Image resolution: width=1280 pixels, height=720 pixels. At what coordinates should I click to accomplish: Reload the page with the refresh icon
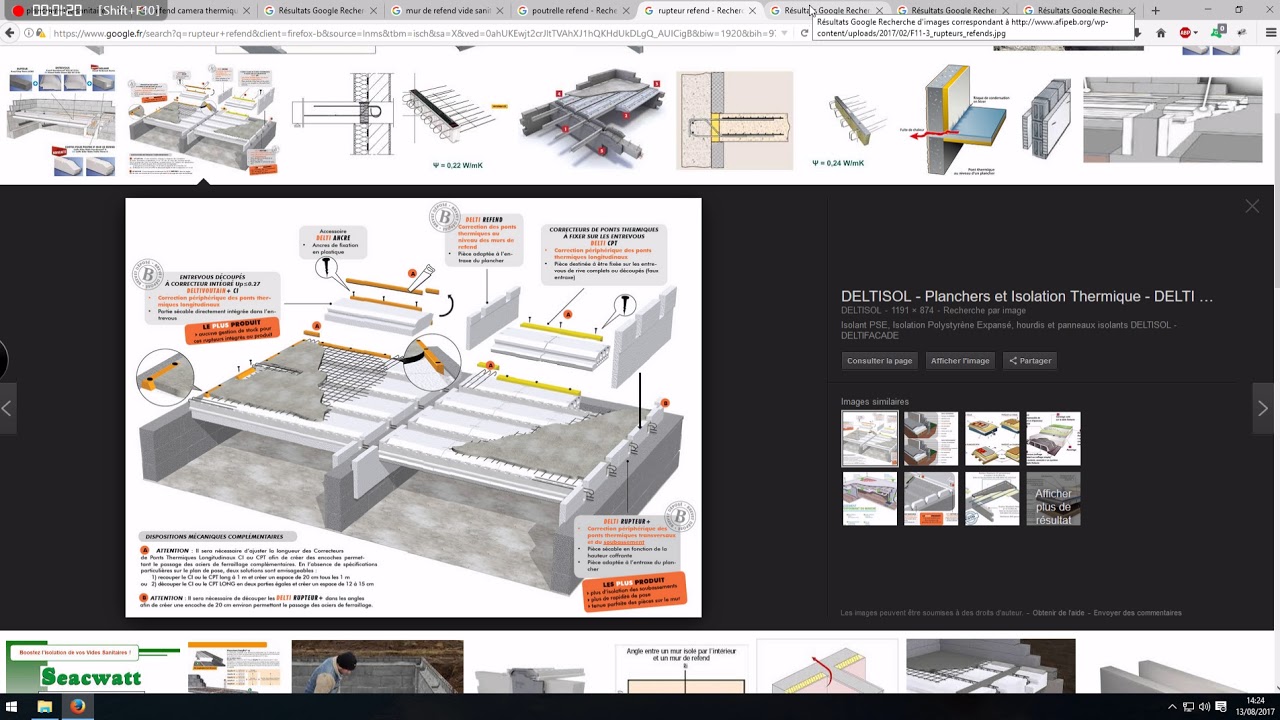tap(803, 33)
